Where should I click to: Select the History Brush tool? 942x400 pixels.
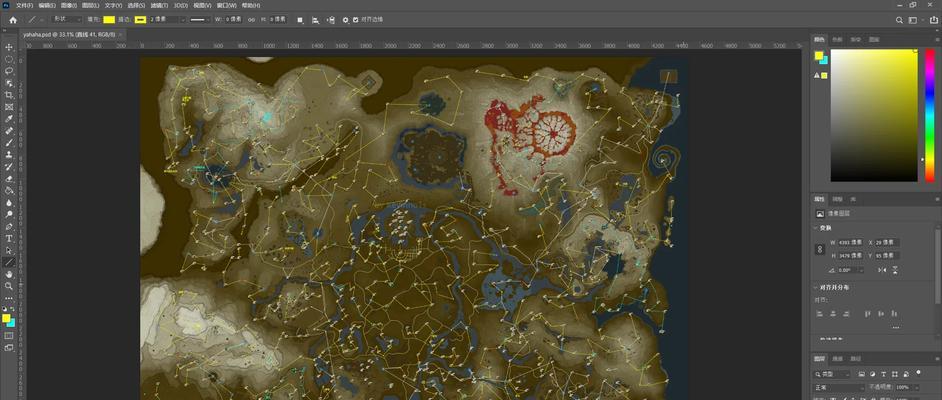click(9, 166)
